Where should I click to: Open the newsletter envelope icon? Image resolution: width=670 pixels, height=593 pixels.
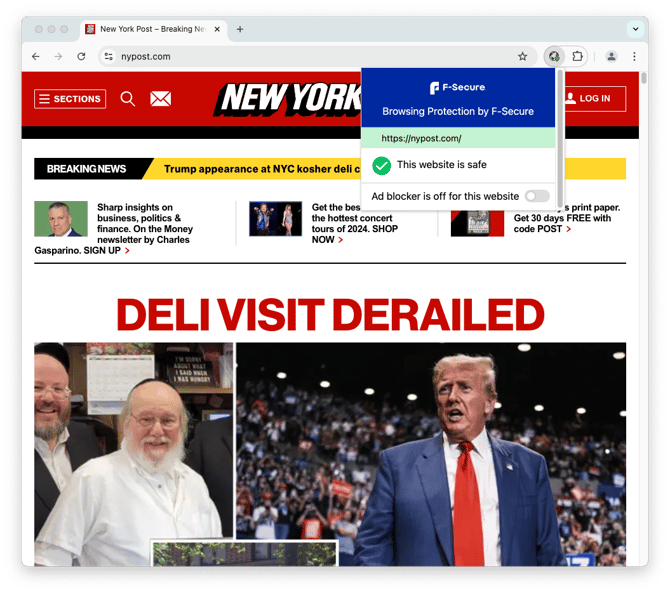[161, 99]
